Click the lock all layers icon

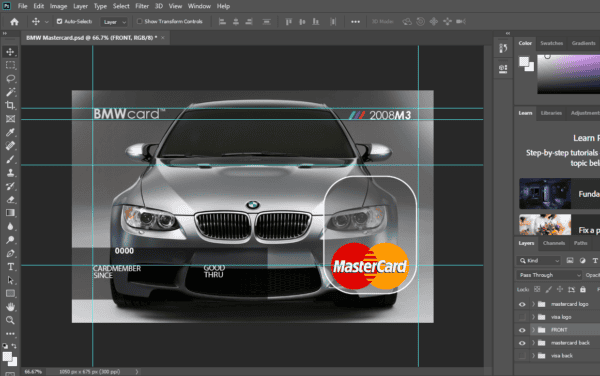583,289
